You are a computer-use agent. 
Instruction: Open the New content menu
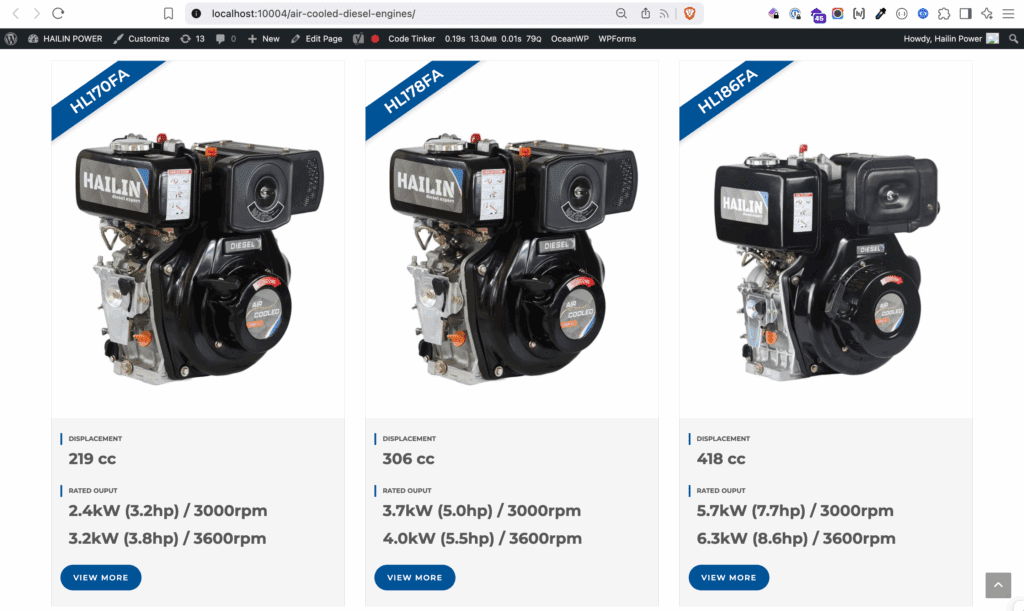(264, 39)
